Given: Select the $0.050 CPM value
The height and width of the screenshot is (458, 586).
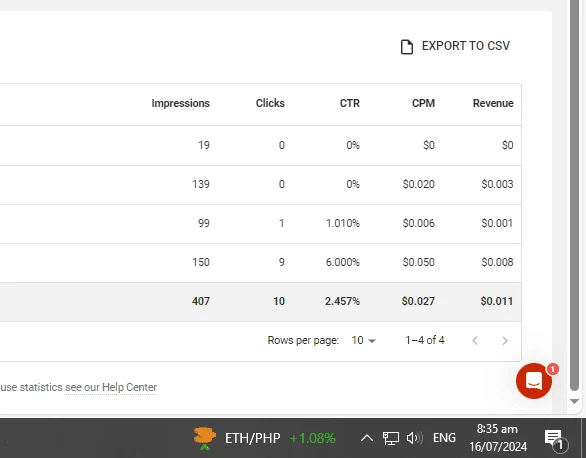Looking at the screenshot, I should [x=419, y=262].
